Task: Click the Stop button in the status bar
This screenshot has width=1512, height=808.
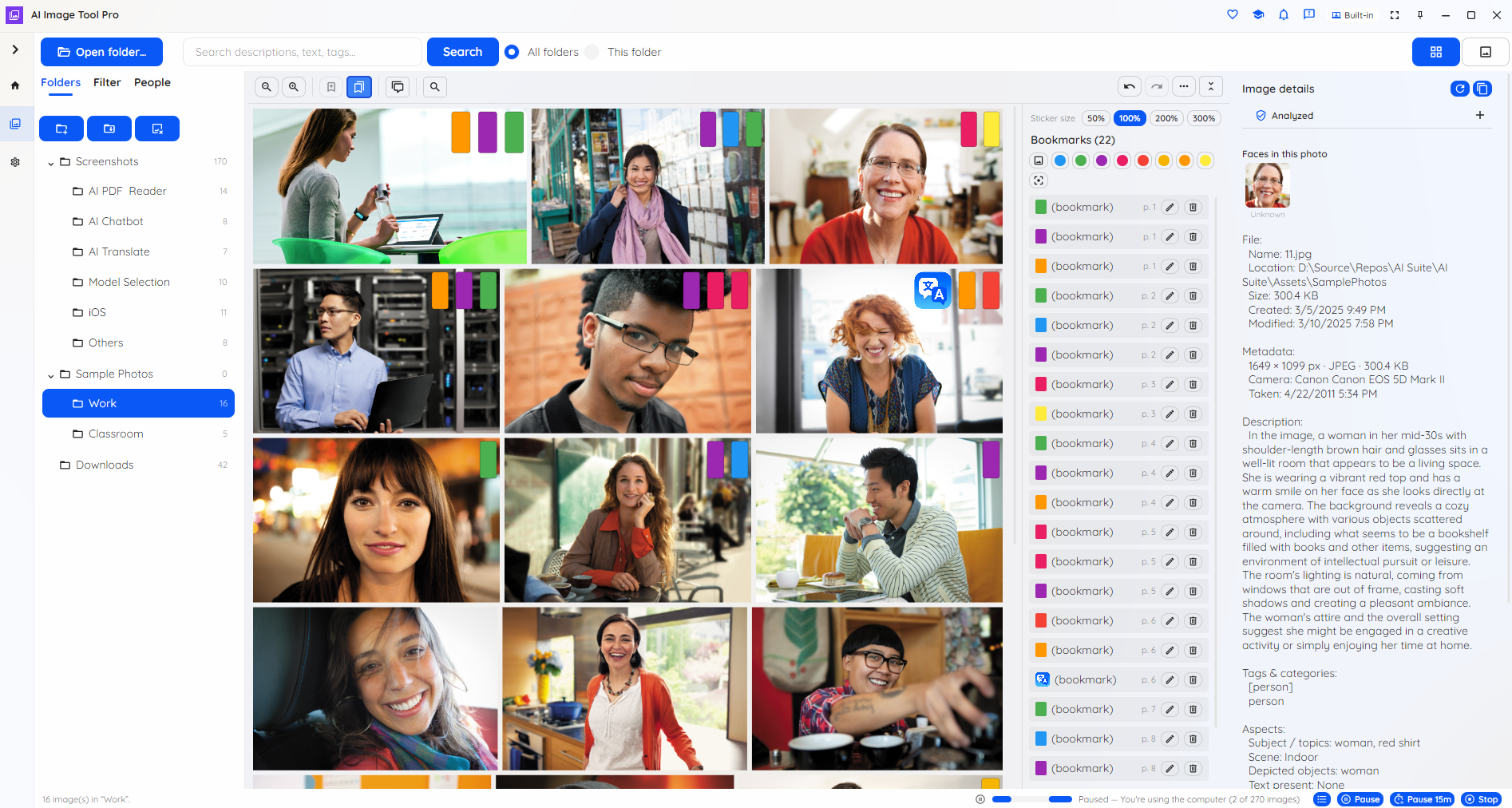Action: coord(1481,799)
